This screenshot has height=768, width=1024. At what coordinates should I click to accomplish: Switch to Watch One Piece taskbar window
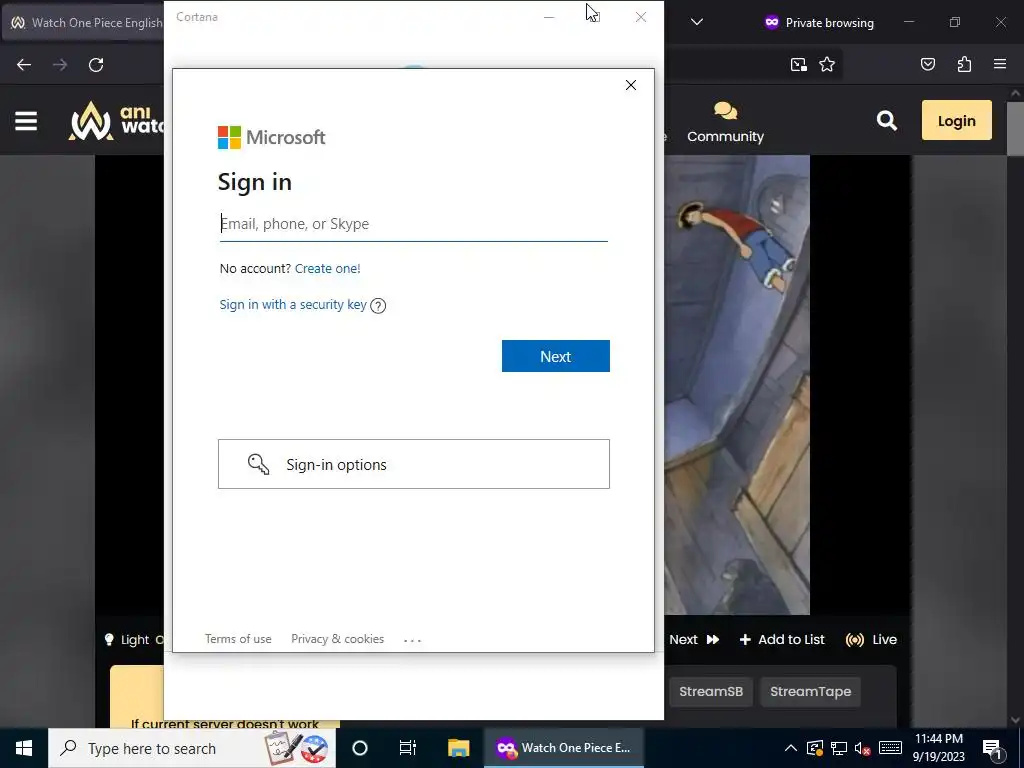click(x=564, y=748)
